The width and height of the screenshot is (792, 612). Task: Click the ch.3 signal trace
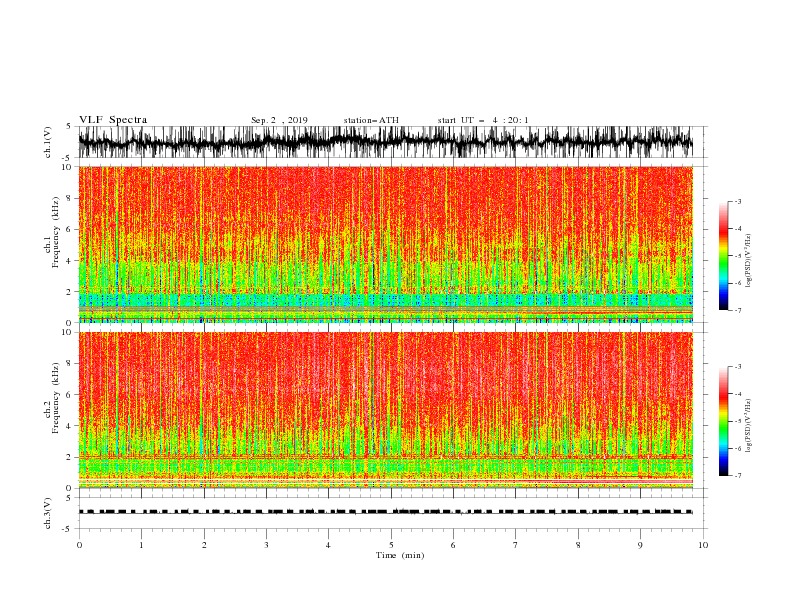[x=385, y=512]
